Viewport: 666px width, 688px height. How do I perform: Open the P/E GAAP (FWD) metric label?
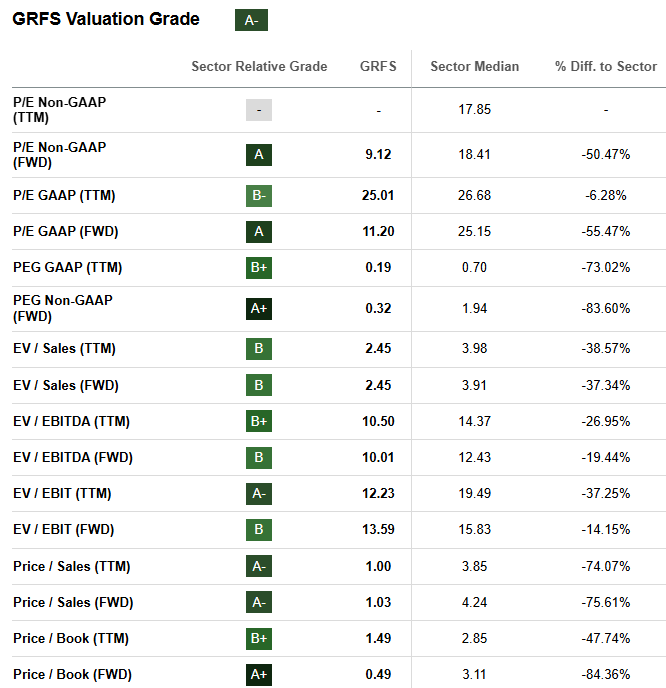(x=66, y=231)
